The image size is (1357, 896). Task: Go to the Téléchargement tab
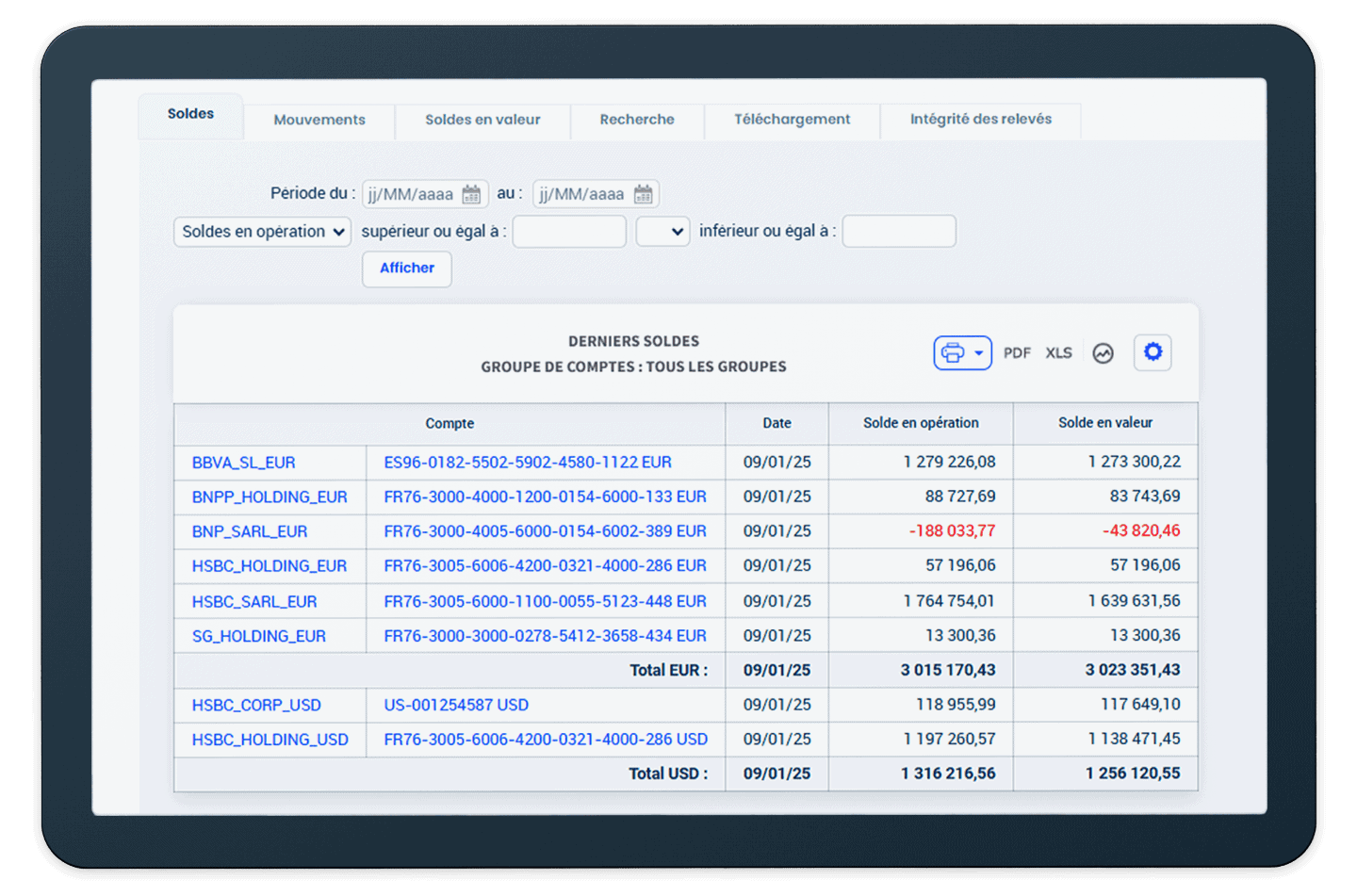click(792, 120)
